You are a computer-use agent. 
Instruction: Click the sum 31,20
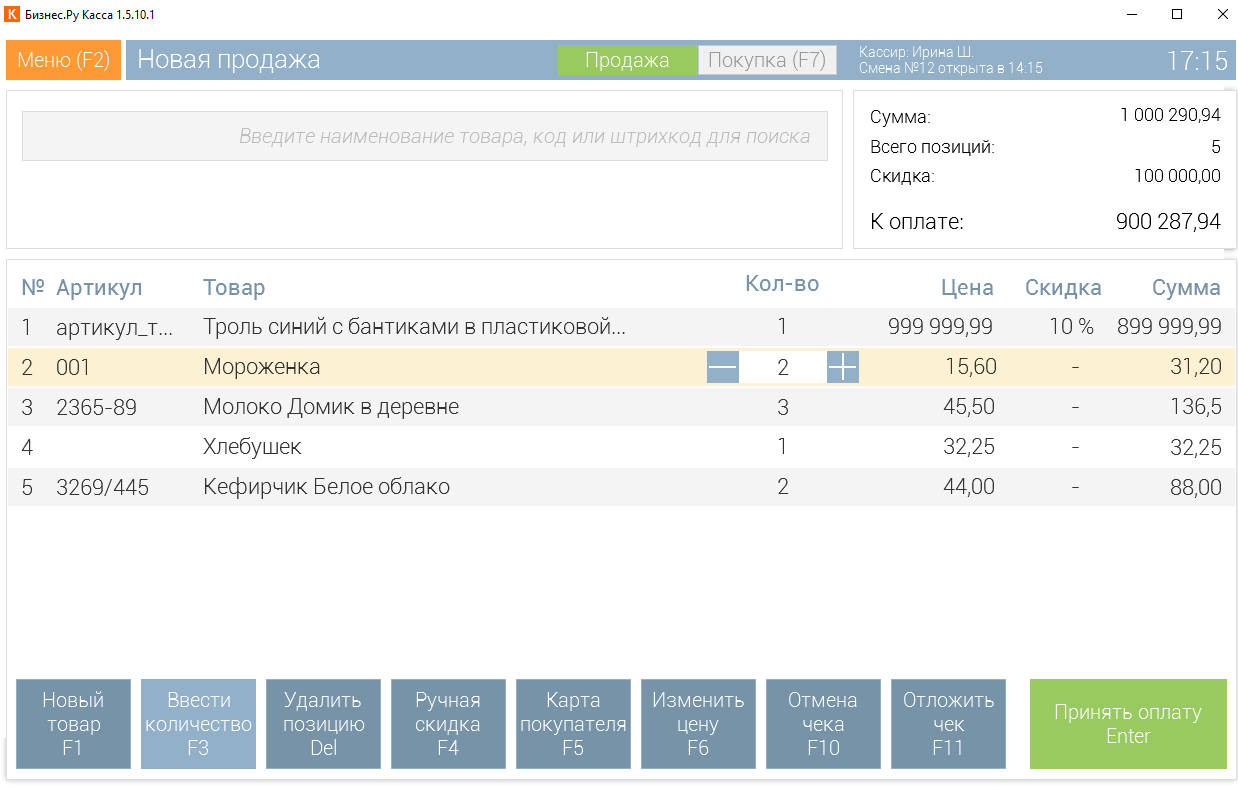coord(1196,367)
